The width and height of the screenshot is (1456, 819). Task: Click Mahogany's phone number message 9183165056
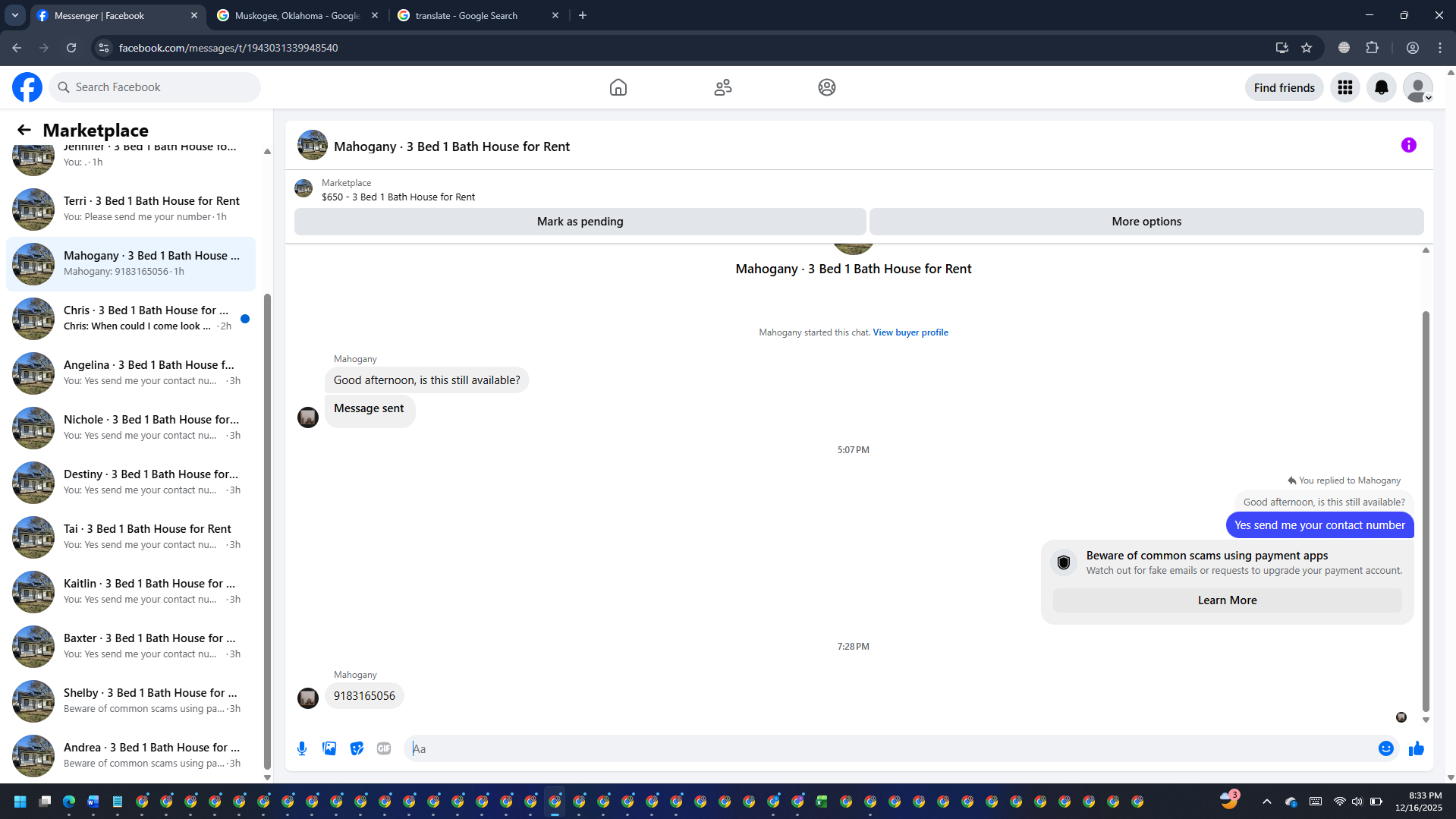point(364,696)
